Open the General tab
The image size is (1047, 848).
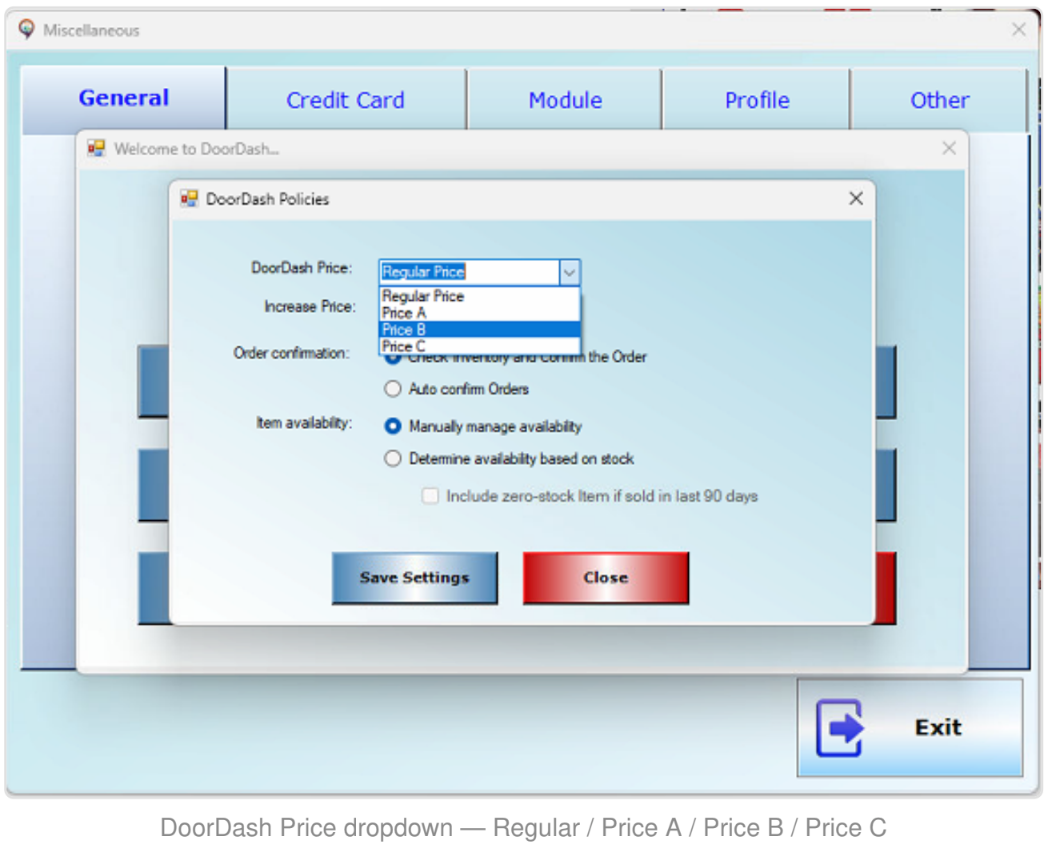[124, 98]
